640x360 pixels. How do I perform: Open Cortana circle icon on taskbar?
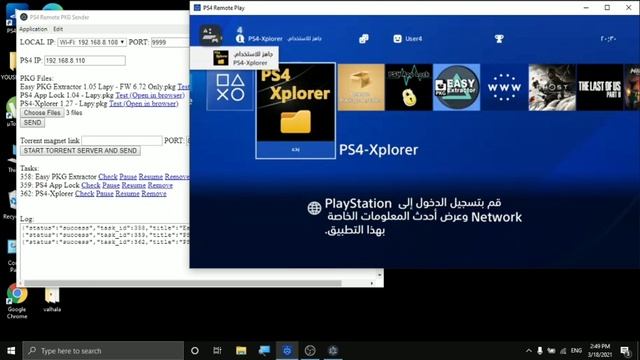[x=195, y=351]
